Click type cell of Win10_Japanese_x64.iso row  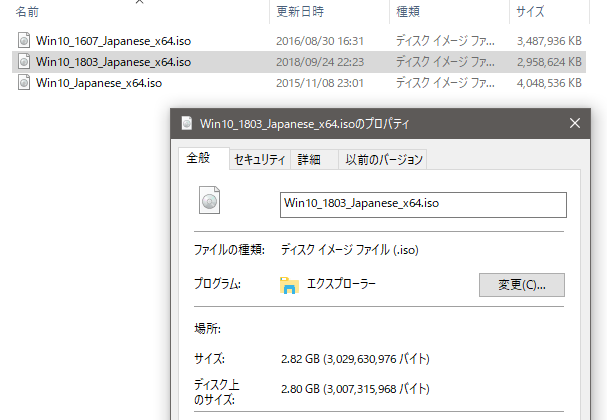[445, 83]
